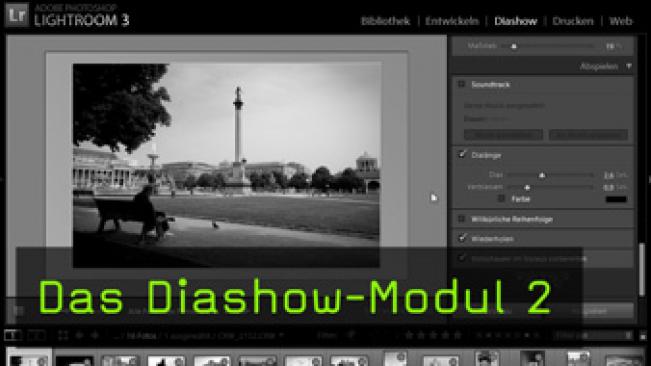Image resolution: width=651 pixels, height=366 pixels.
Task: Click the fifth star rating filter
Action: [458, 335]
